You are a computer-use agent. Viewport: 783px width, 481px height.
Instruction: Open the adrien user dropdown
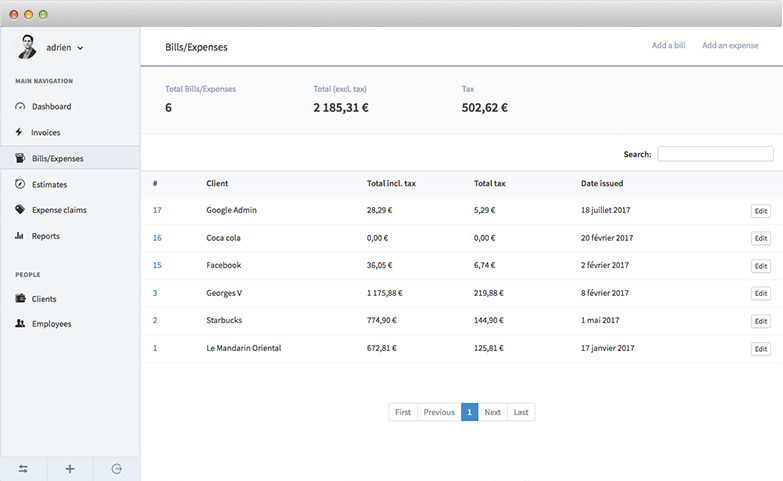tap(65, 47)
